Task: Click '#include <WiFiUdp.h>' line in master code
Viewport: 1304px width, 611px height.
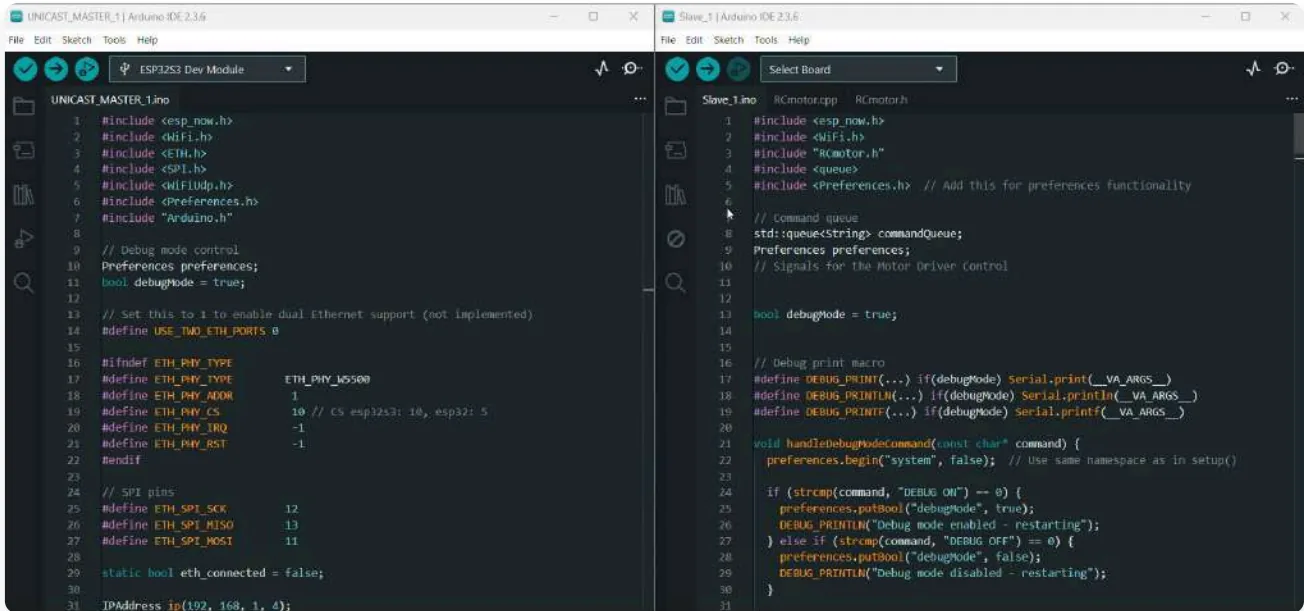Action: pos(167,185)
